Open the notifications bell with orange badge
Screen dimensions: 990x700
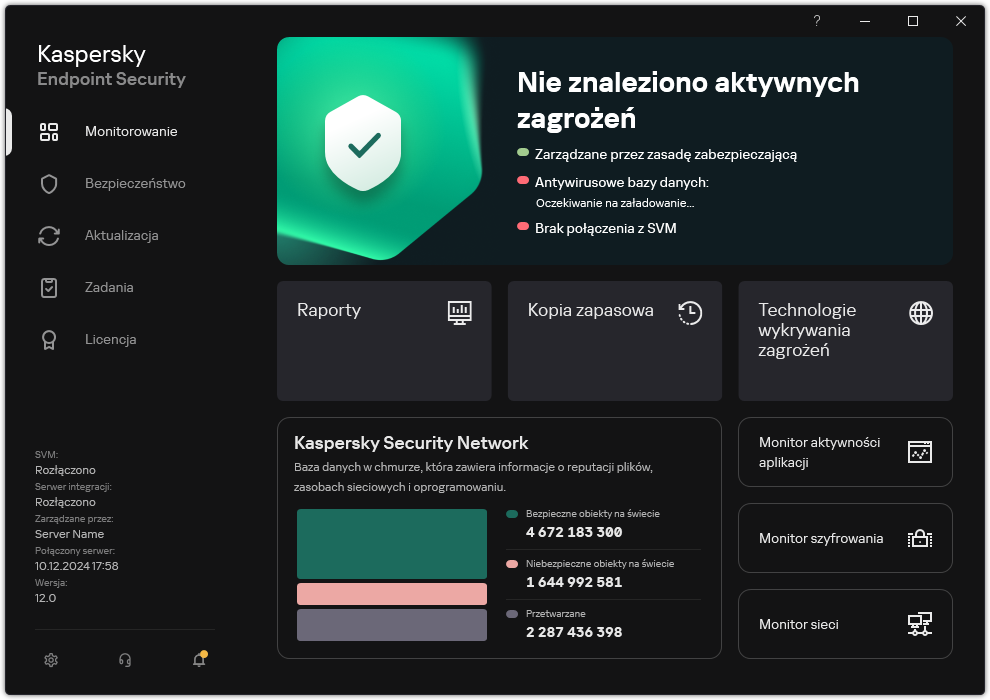click(x=198, y=660)
